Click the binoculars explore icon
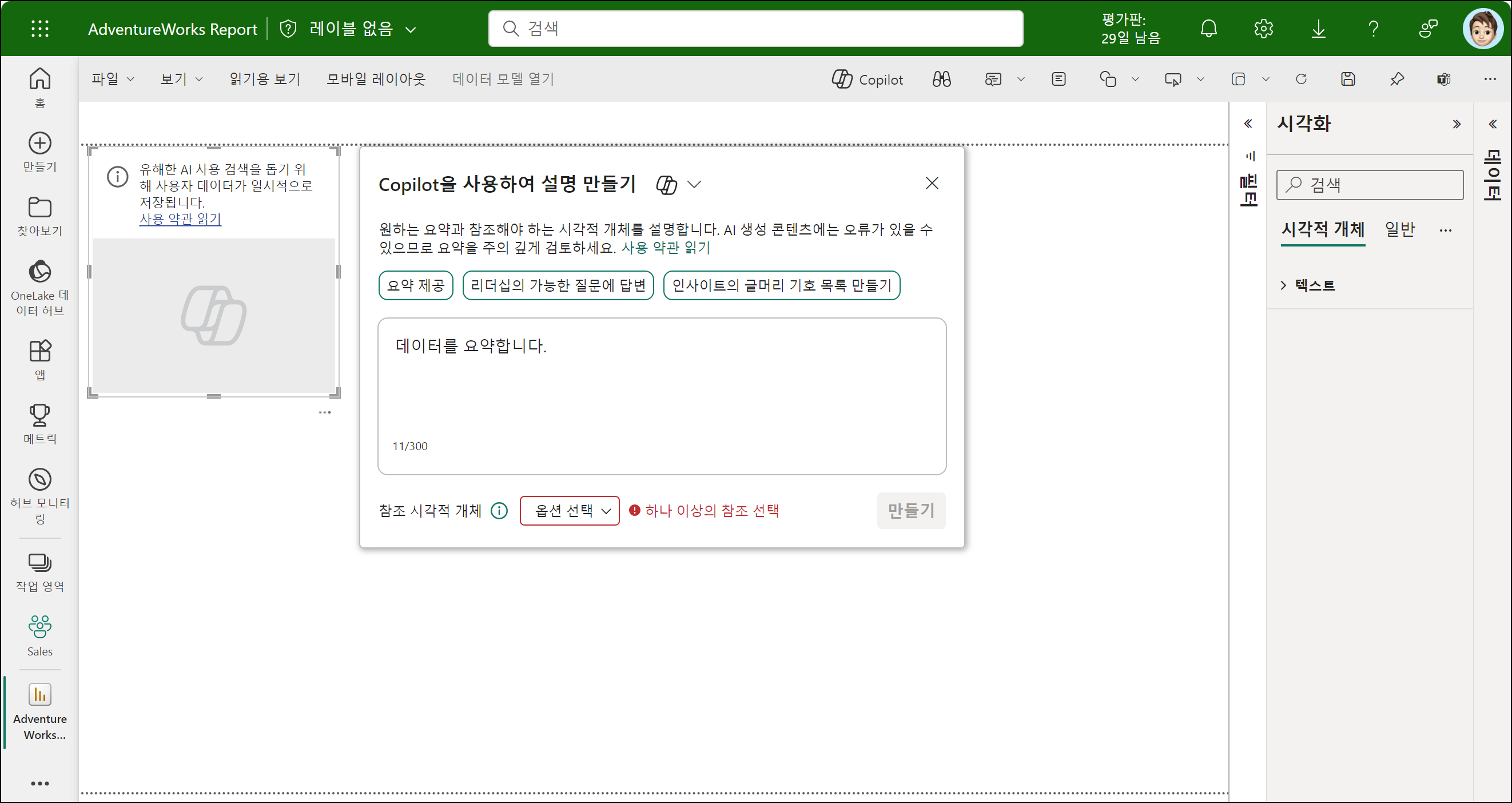 coord(941,79)
